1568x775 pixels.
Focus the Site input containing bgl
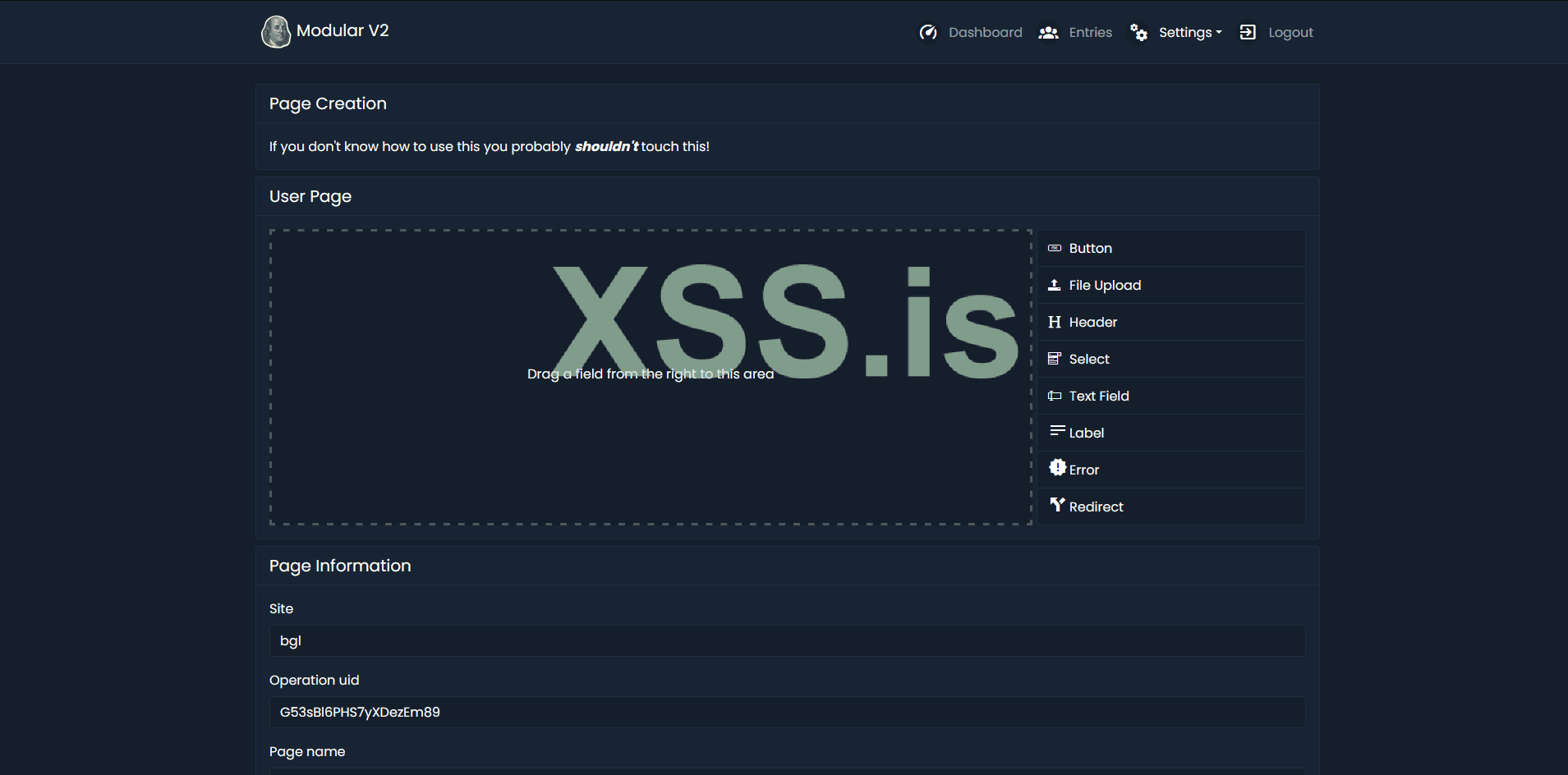click(x=787, y=641)
